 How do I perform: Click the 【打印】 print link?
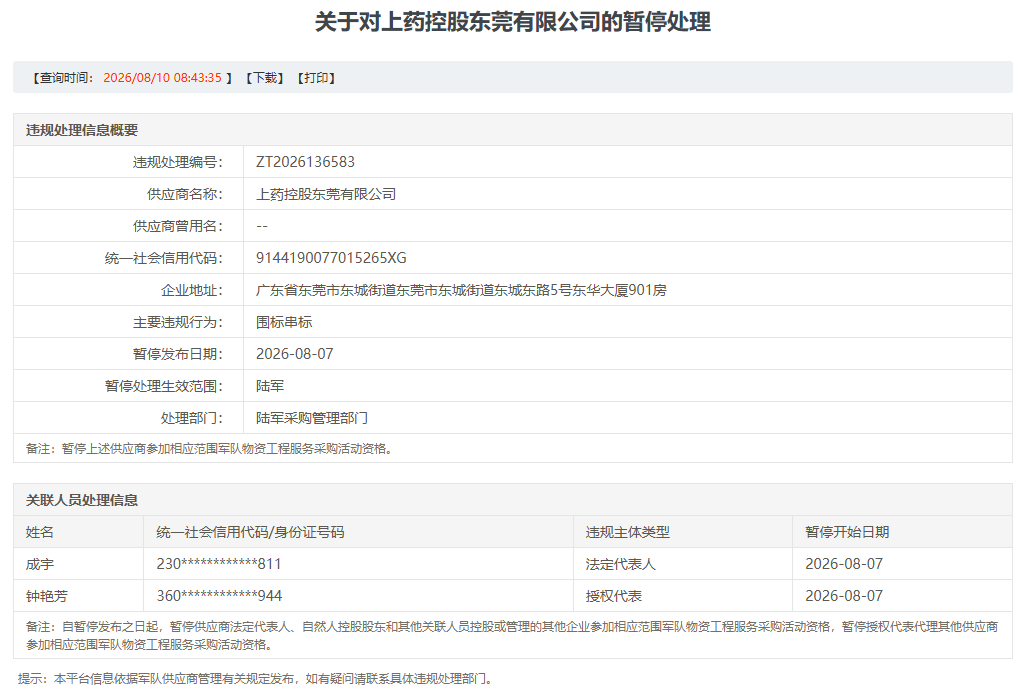point(316,78)
